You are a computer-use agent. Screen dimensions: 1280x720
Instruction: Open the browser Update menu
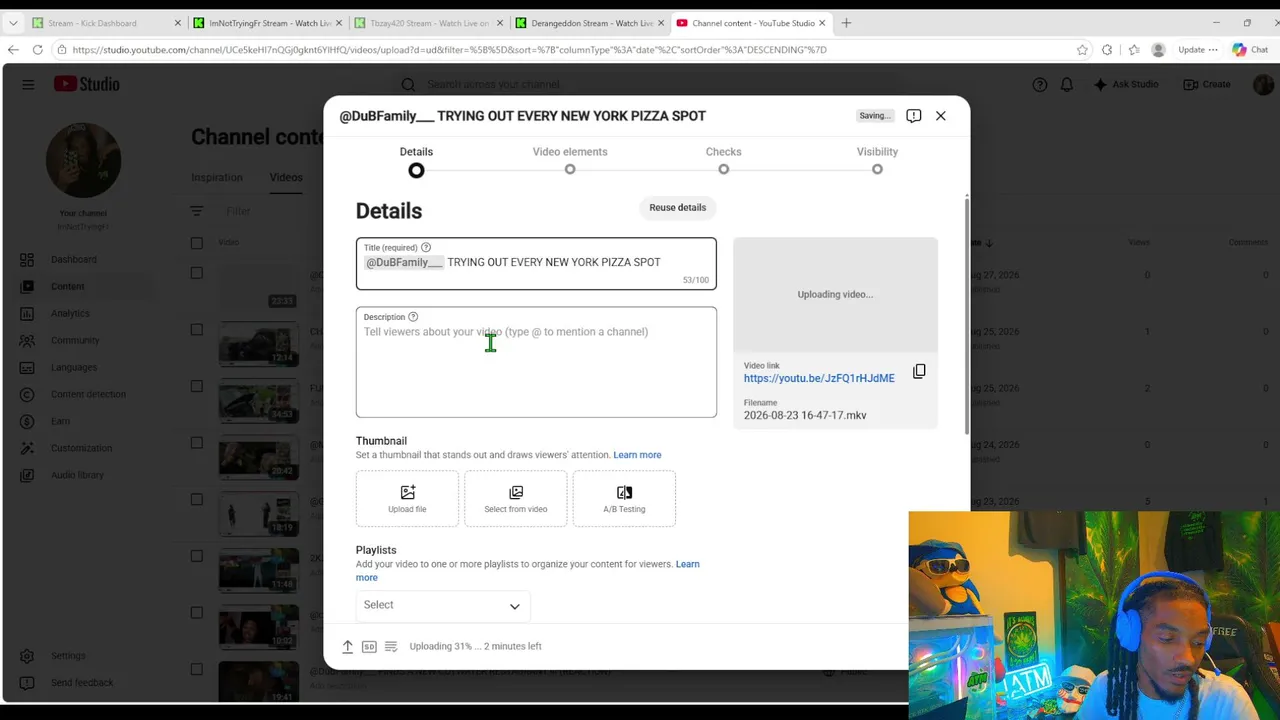coord(1198,50)
